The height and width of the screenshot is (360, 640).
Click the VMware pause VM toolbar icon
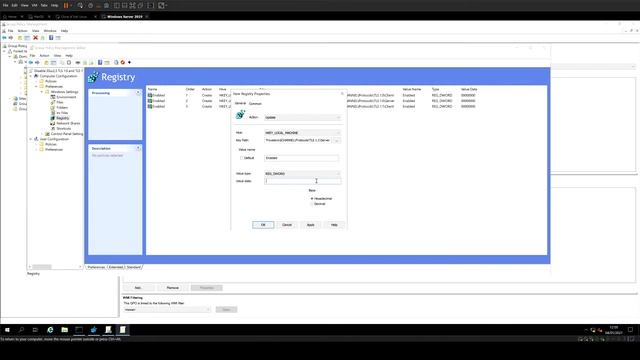click(x=66, y=5)
